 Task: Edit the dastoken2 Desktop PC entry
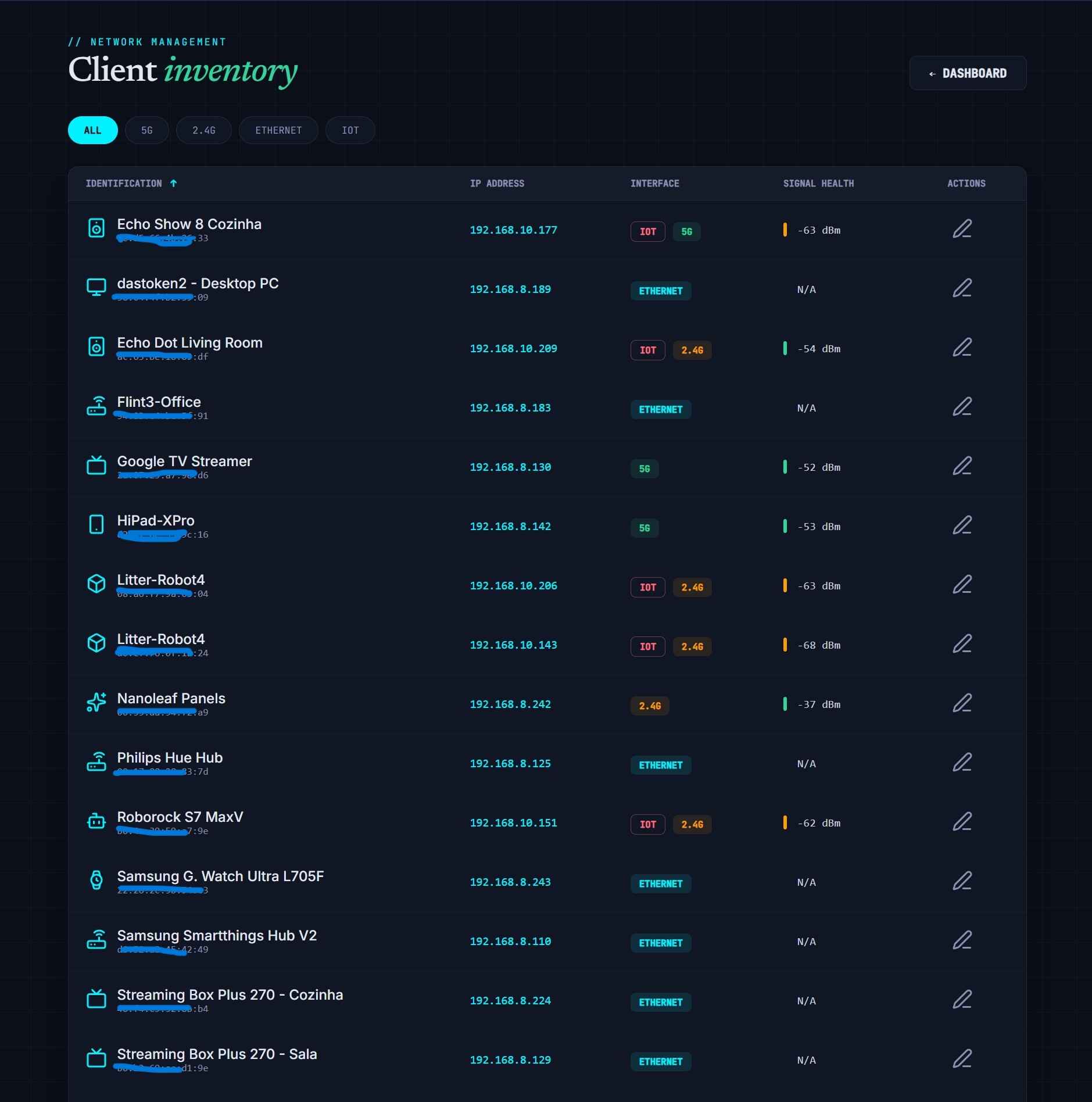click(962, 288)
